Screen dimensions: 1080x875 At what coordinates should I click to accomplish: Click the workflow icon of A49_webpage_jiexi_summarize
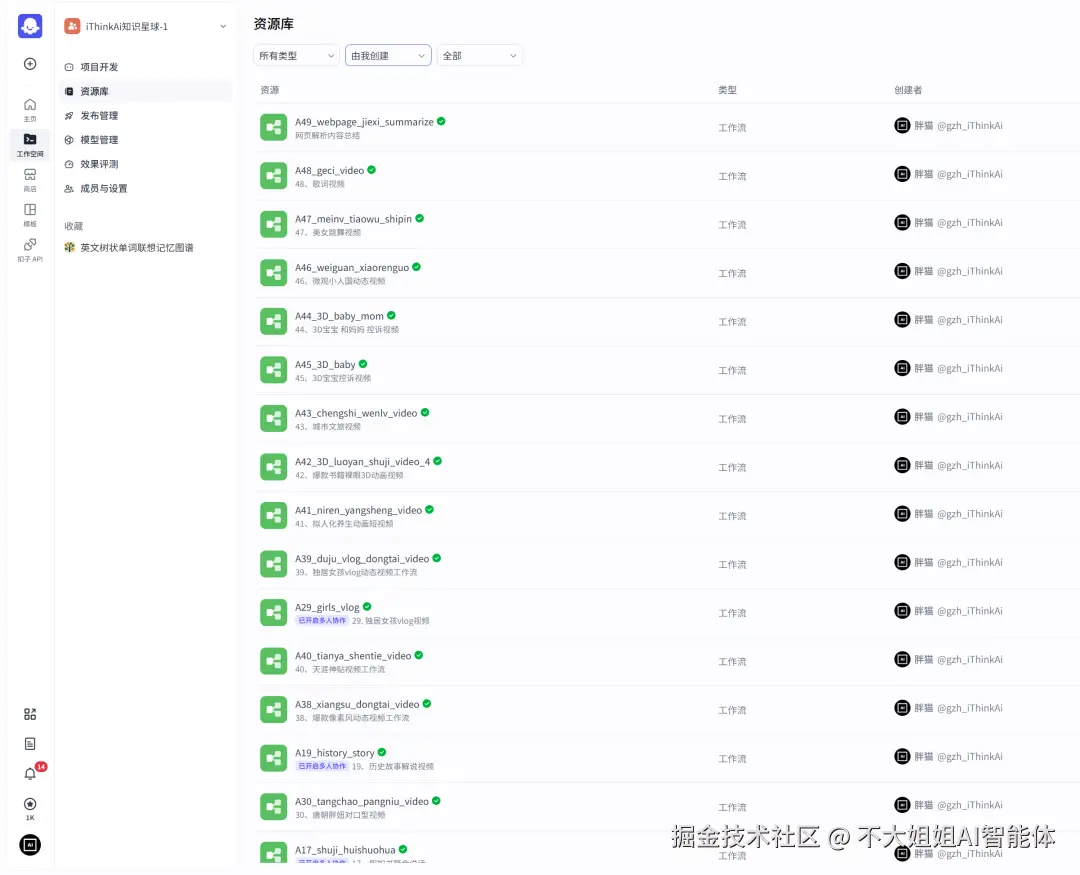[273, 127]
